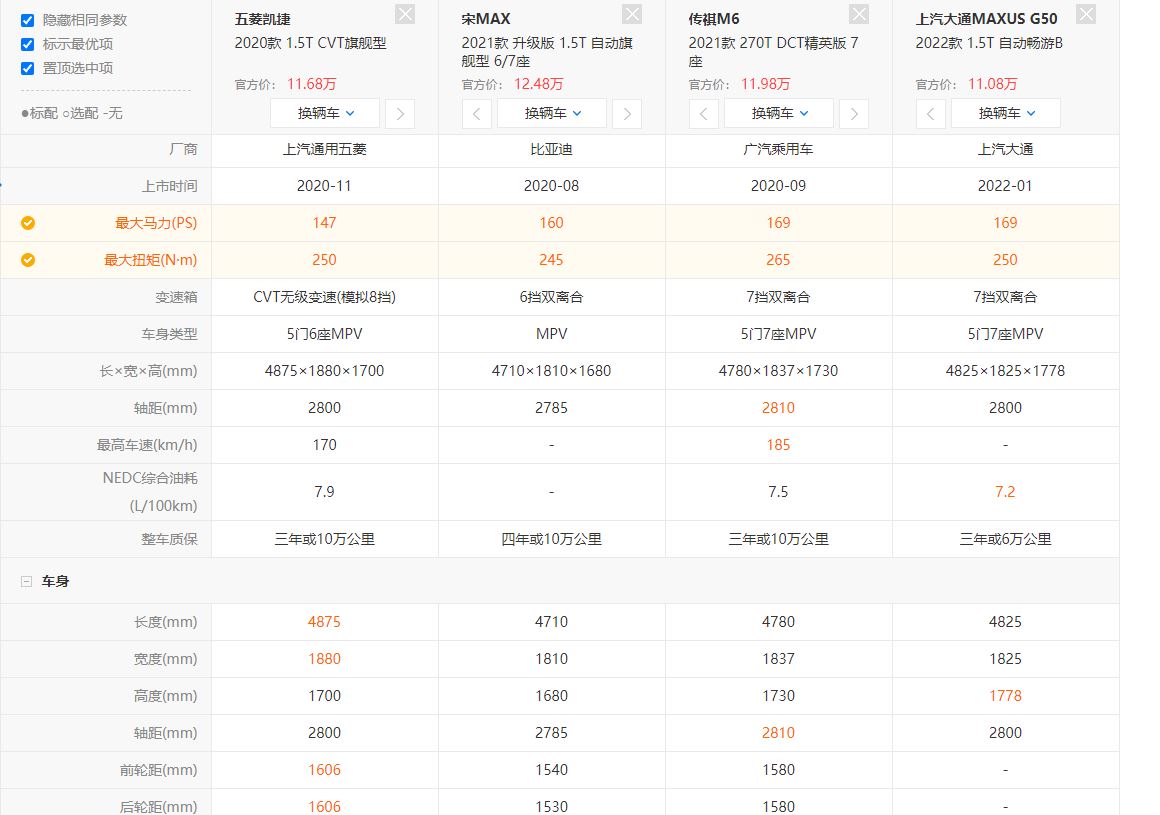This screenshot has height=815, width=1160.
Task: Click manufacturer cell 上汽通用五菱
Action: pyautogui.click(x=325, y=149)
